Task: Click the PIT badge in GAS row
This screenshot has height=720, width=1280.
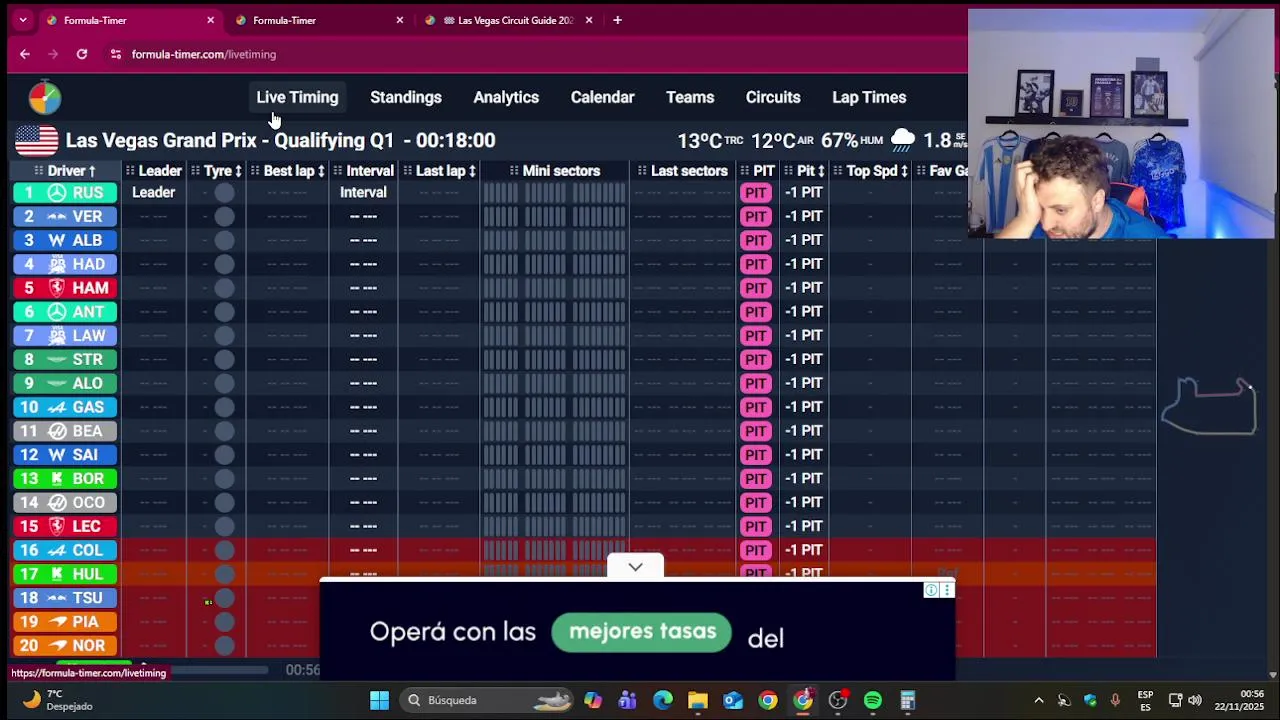Action: click(755, 407)
